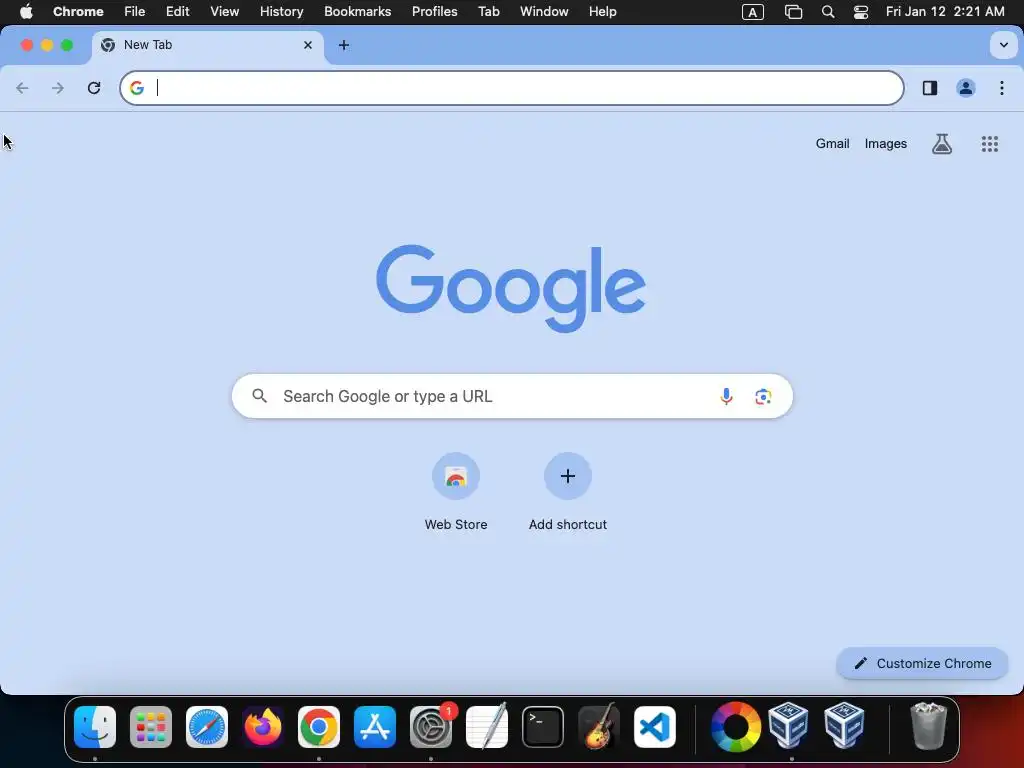Open the View menu
The width and height of the screenshot is (1024, 768).
click(x=224, y=12)
